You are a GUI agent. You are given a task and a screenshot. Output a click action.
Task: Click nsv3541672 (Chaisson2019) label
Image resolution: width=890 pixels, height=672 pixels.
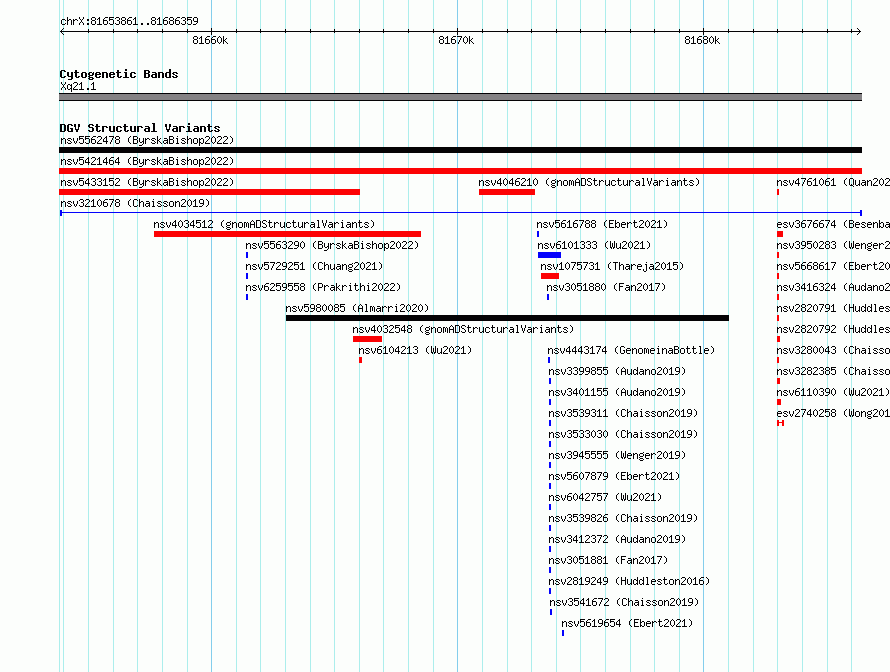[x=624, y=602]
